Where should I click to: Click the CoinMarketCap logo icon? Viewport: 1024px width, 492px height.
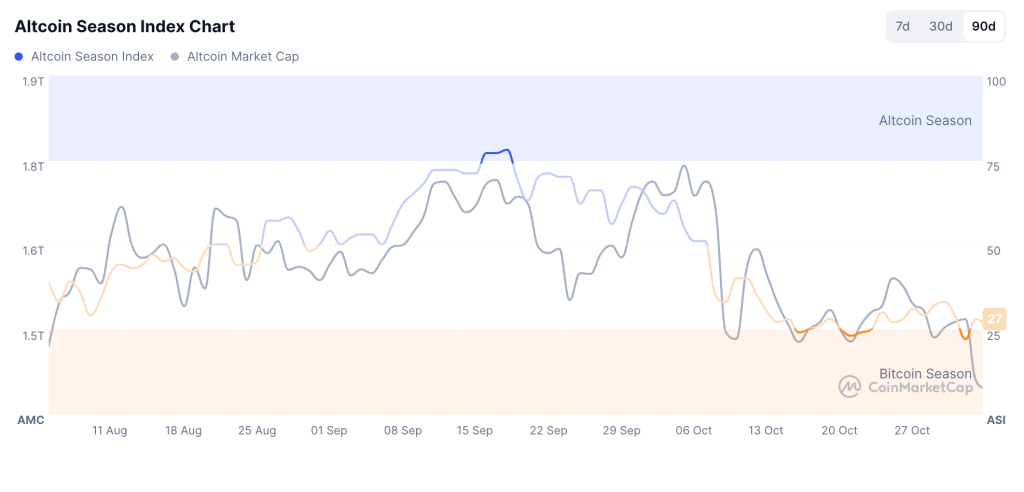point(849,386)
